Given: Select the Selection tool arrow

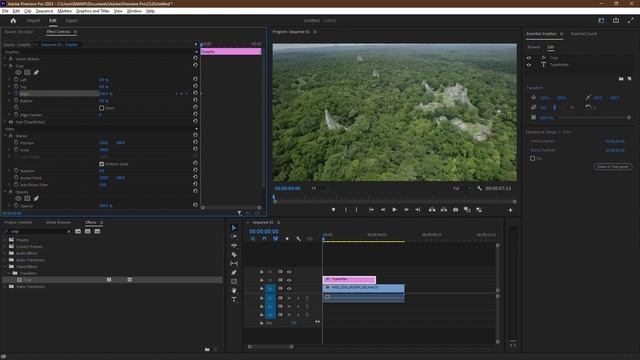Looking at the screenshot, I should click(x=234, y=228).
